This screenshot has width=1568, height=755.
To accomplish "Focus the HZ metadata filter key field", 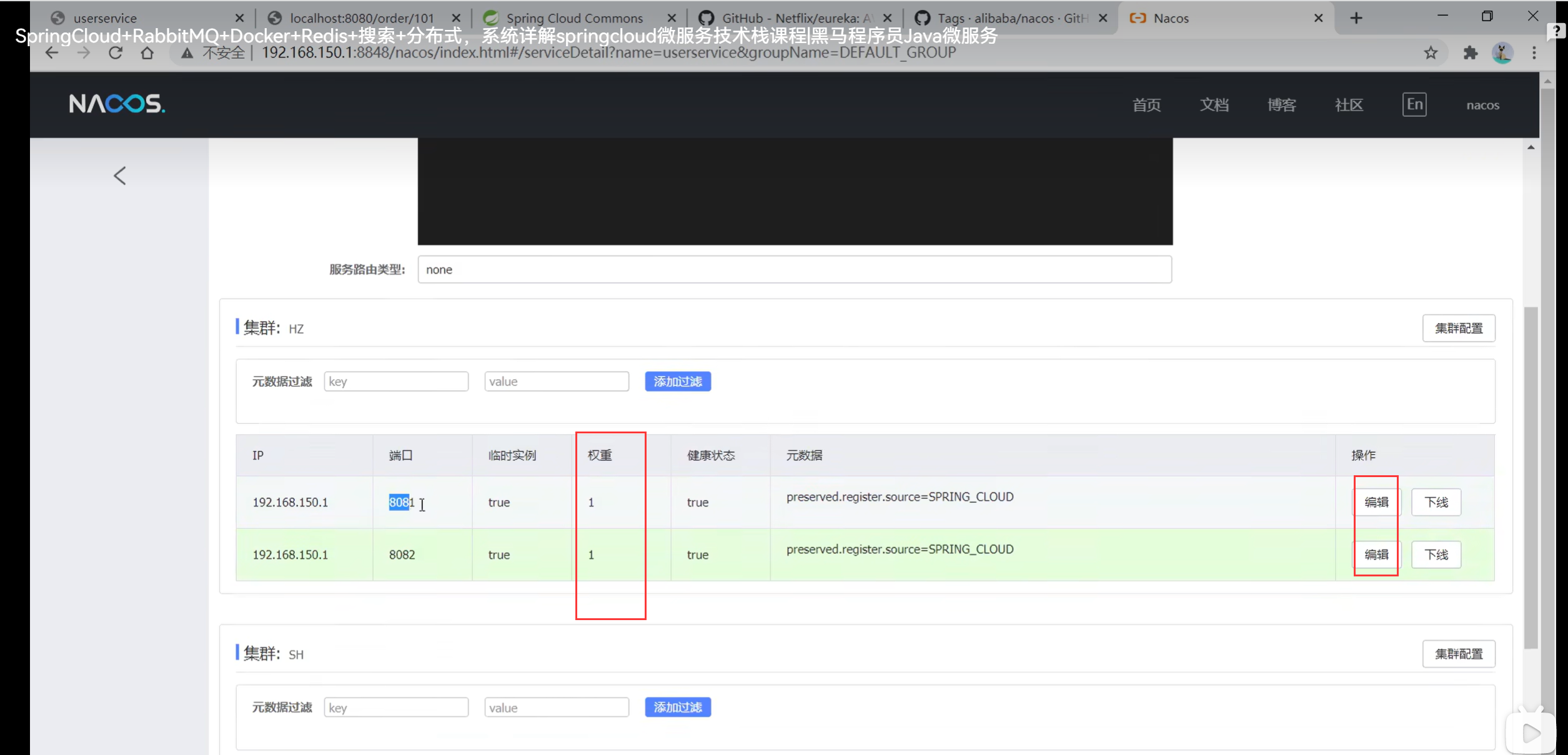I will point(396,382).
